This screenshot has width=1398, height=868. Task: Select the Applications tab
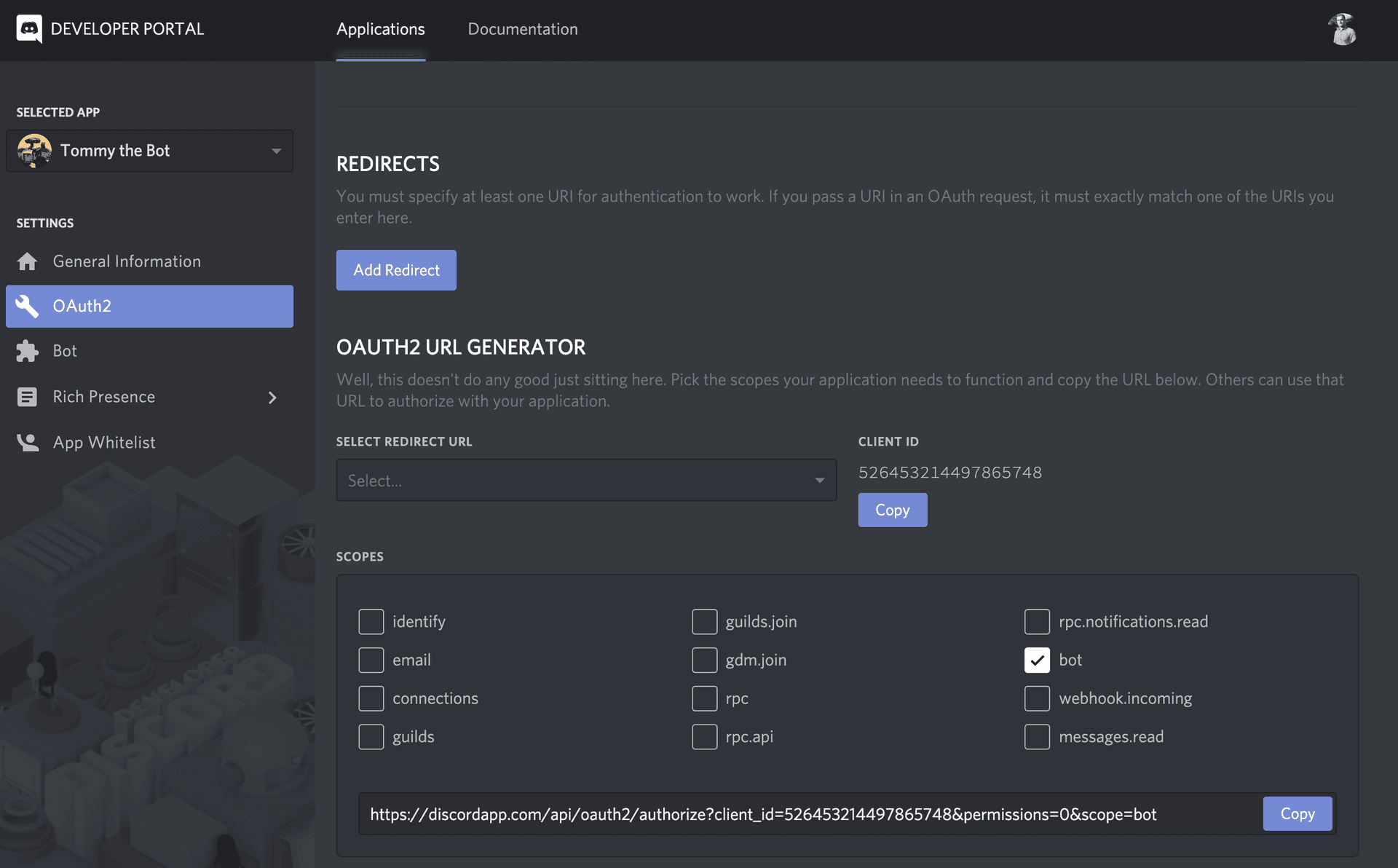pos(380,29)
